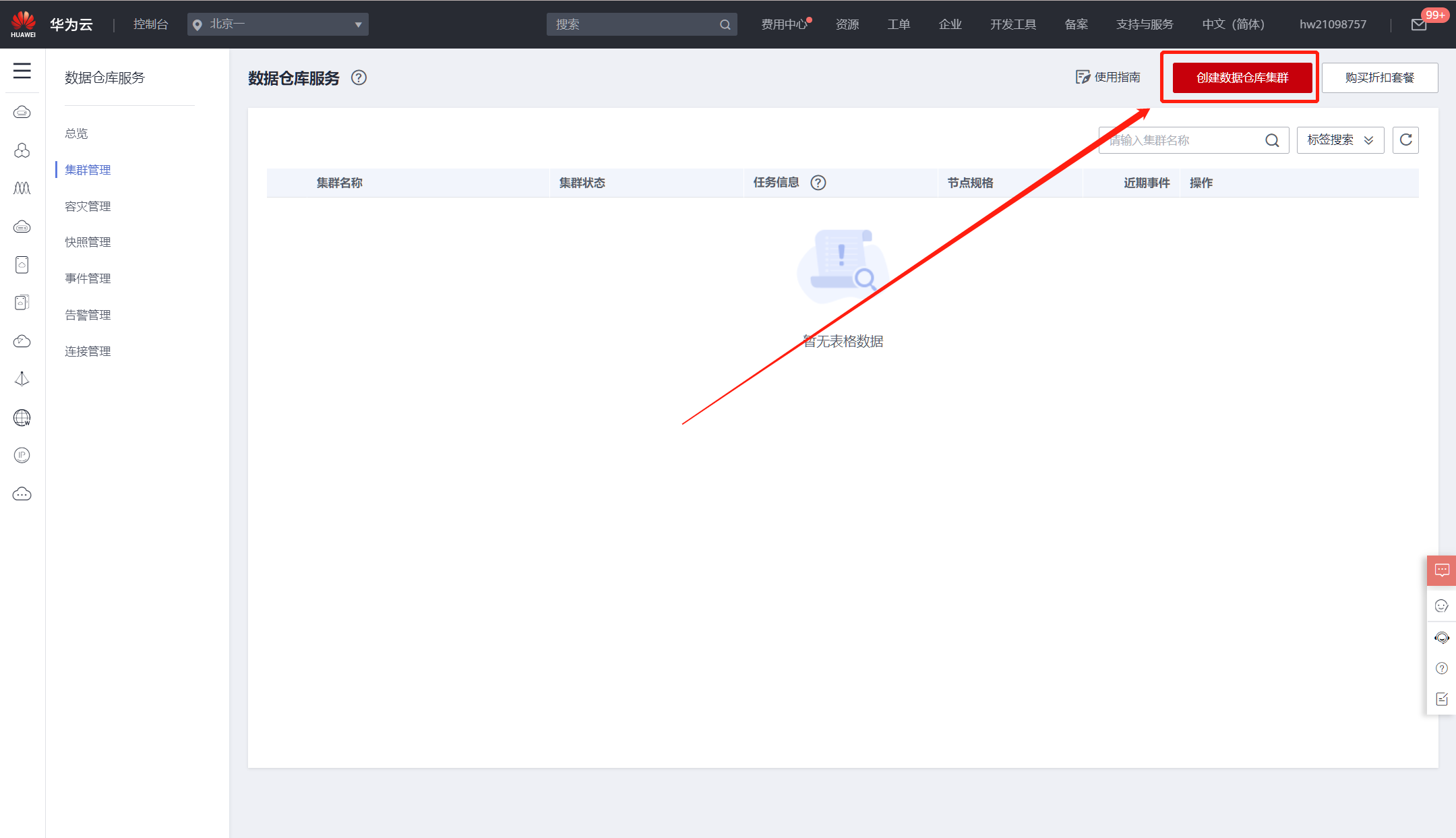
Task: Click search magnifier in cluster name box
Action: click(x=1271, y=140)
